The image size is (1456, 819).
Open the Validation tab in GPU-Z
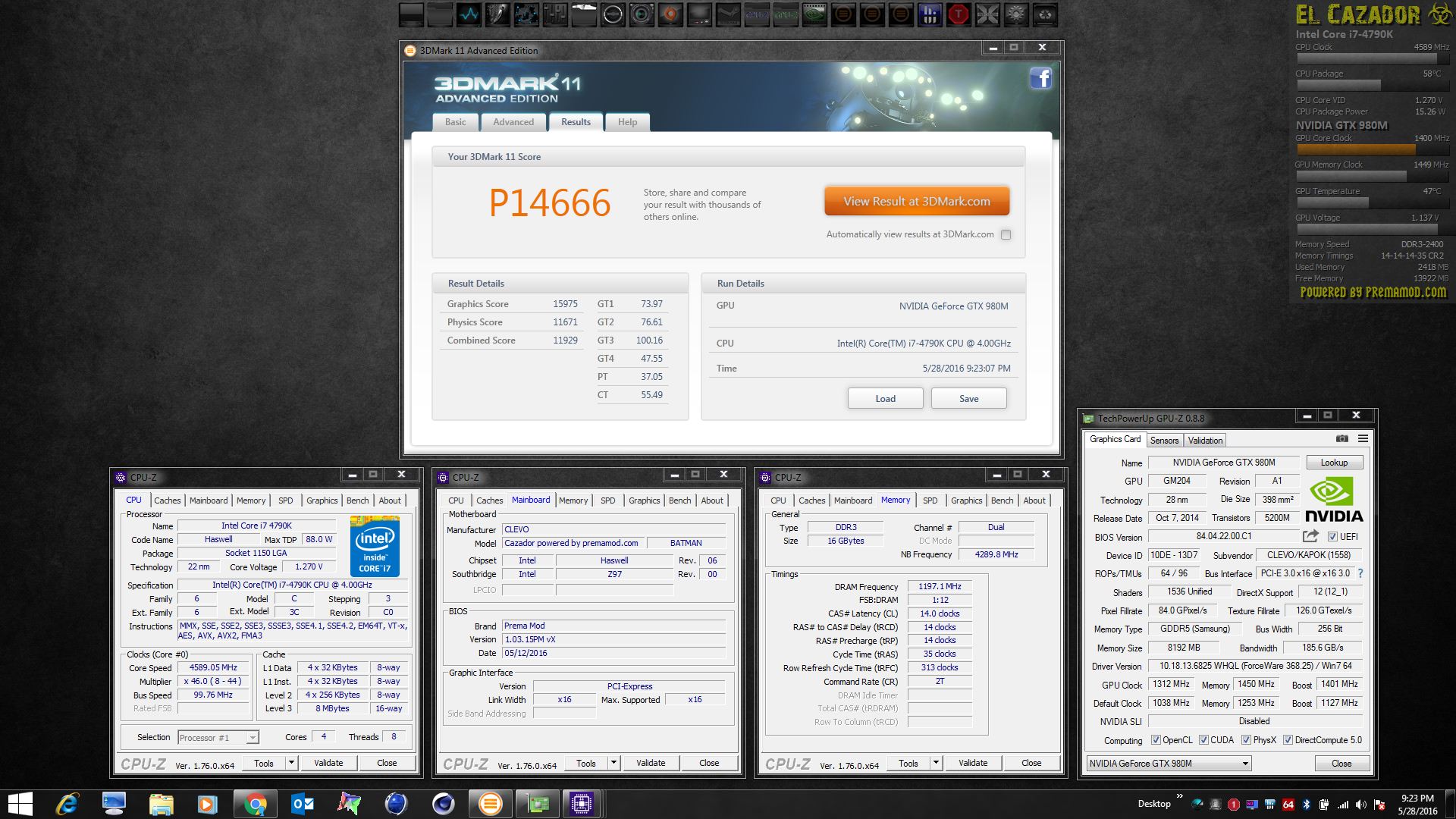tap(1205, 441)
